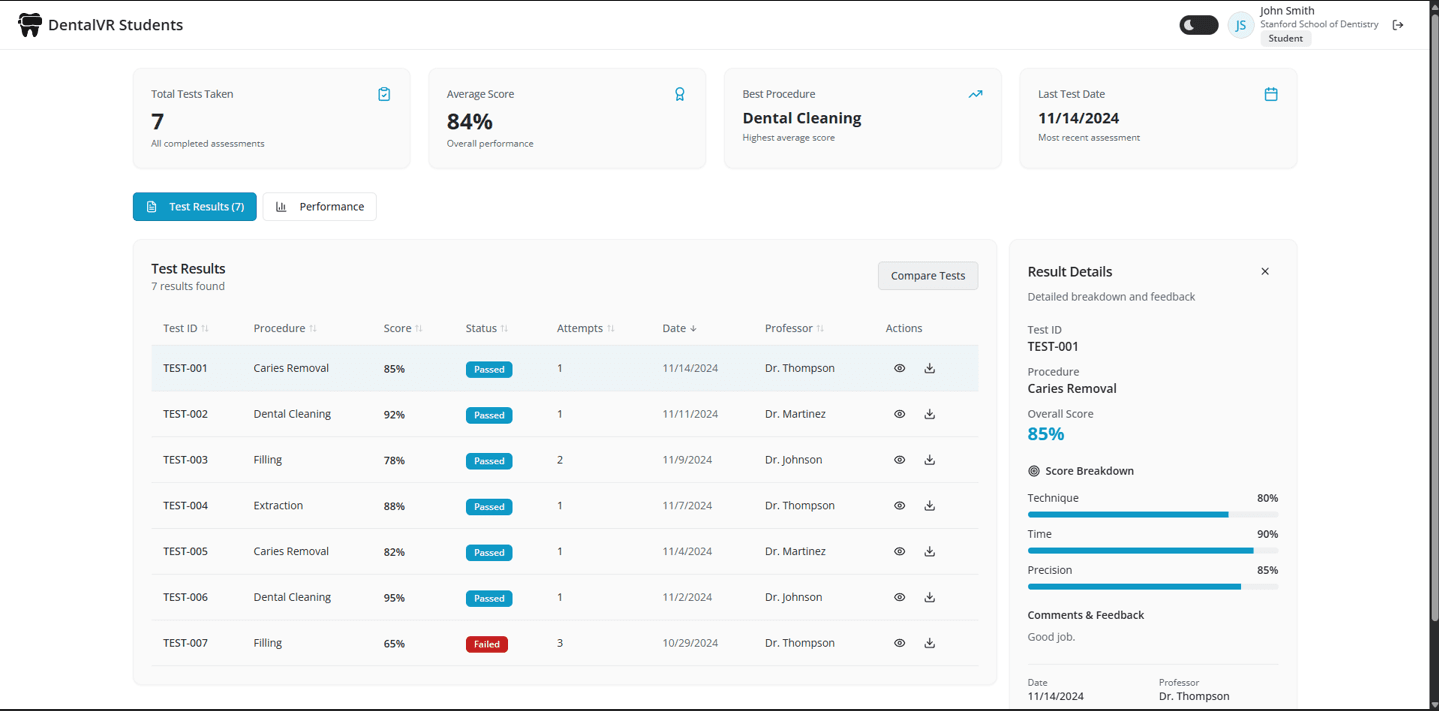The width and height of the screenshot is (1439, 711).
Task: Click the Passed badge on TEST-001
Action: (489, 369)
